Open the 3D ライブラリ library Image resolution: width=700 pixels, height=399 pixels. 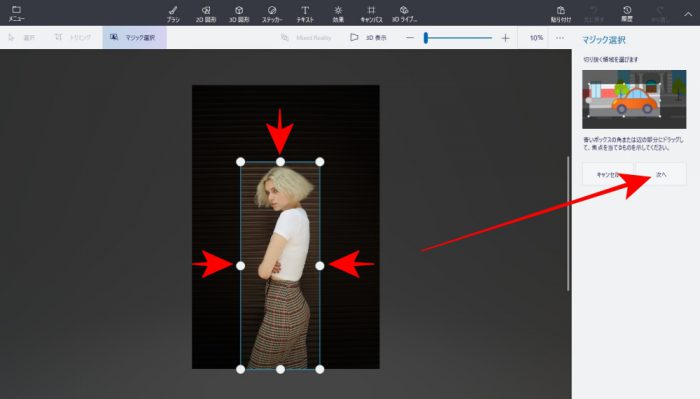point(404,14)
